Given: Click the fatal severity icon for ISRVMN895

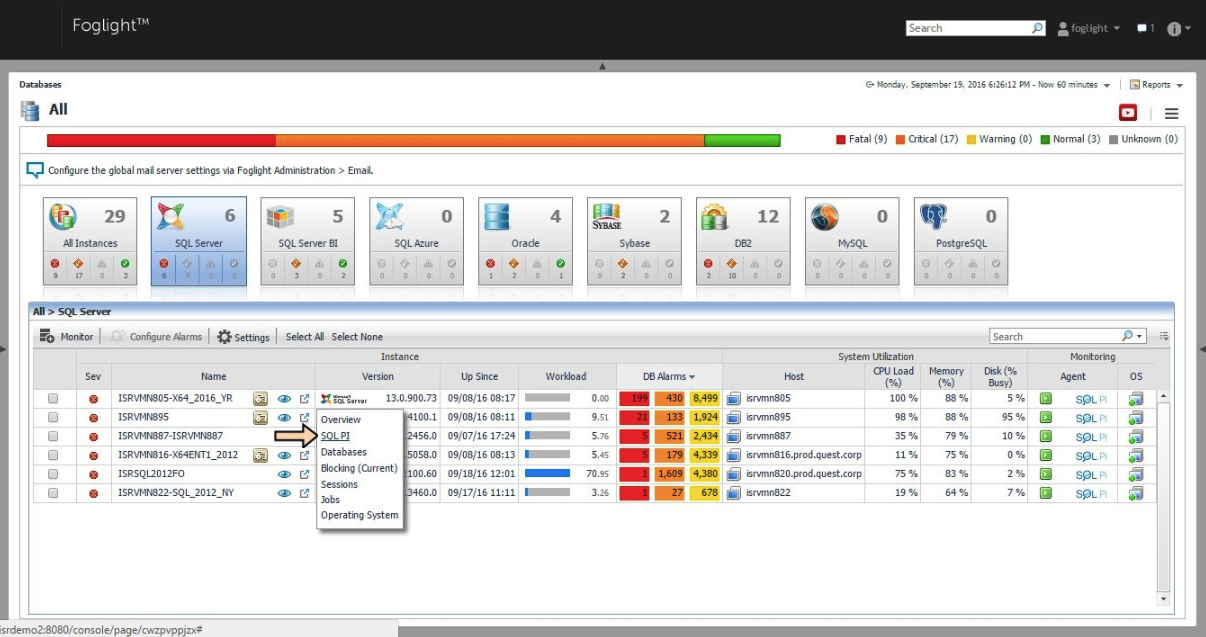Looking at the screenshot, I should [94, 418].
